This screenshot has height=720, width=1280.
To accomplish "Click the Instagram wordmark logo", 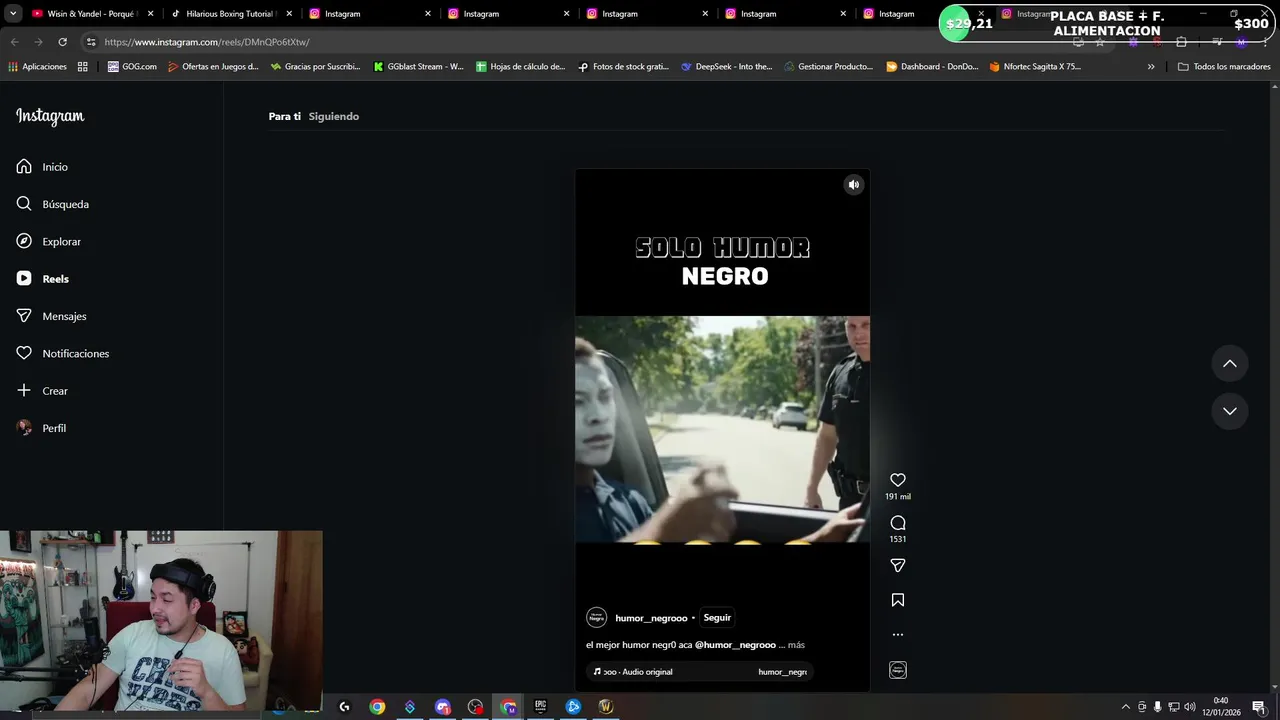I will click(50, 116).
